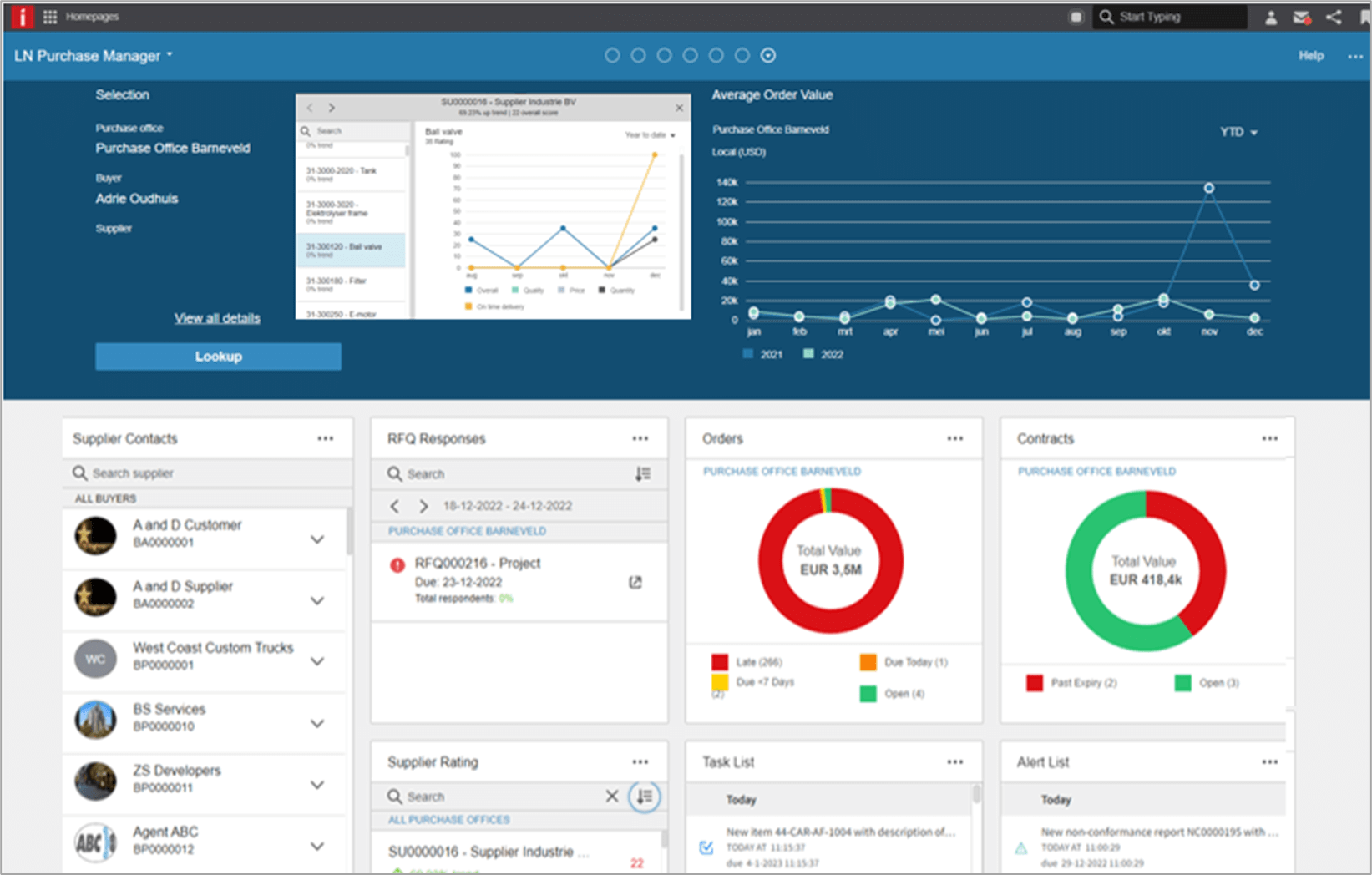The image size is (1372, 875).
Task: Click the red Past Expiry swatch under Contracts
Action: (x=1034, y=682)
